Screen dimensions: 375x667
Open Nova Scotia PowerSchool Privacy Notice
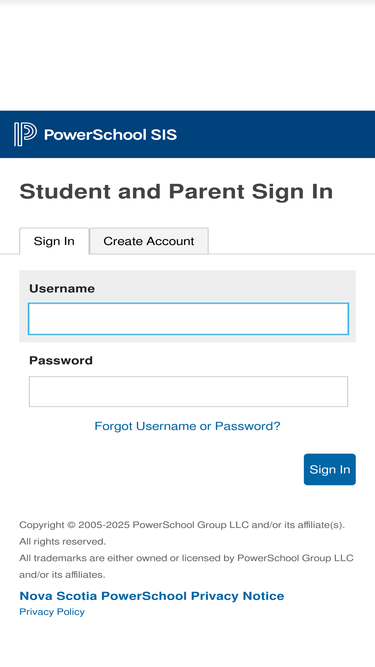152,596
